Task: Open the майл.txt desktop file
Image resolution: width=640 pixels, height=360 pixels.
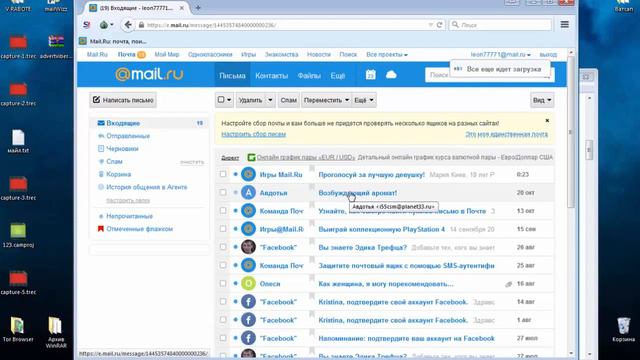Action: point(18,142)
